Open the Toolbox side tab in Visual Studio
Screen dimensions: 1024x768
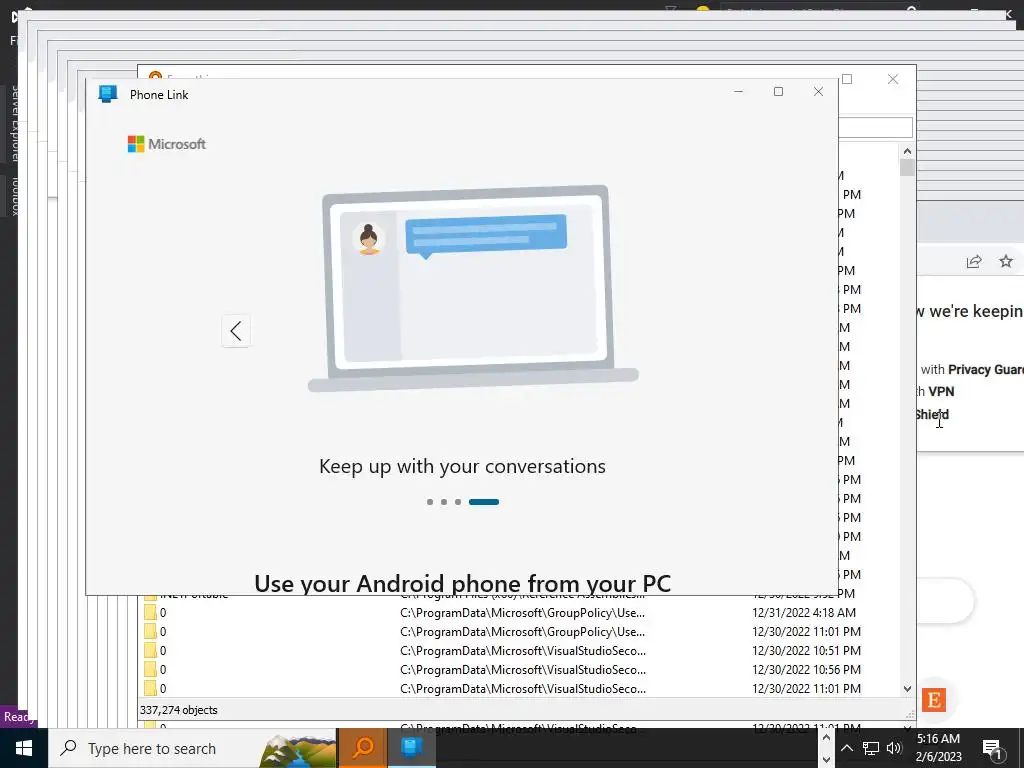pyautogui.click(x=14, y=196)
